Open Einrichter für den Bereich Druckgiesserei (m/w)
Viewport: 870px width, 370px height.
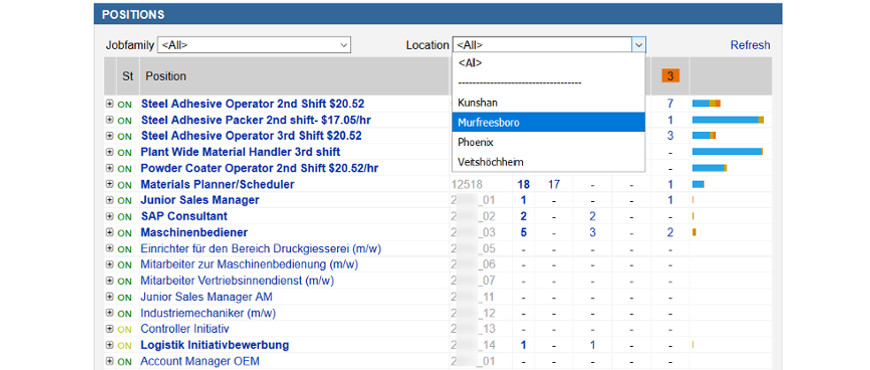point(261,249)
